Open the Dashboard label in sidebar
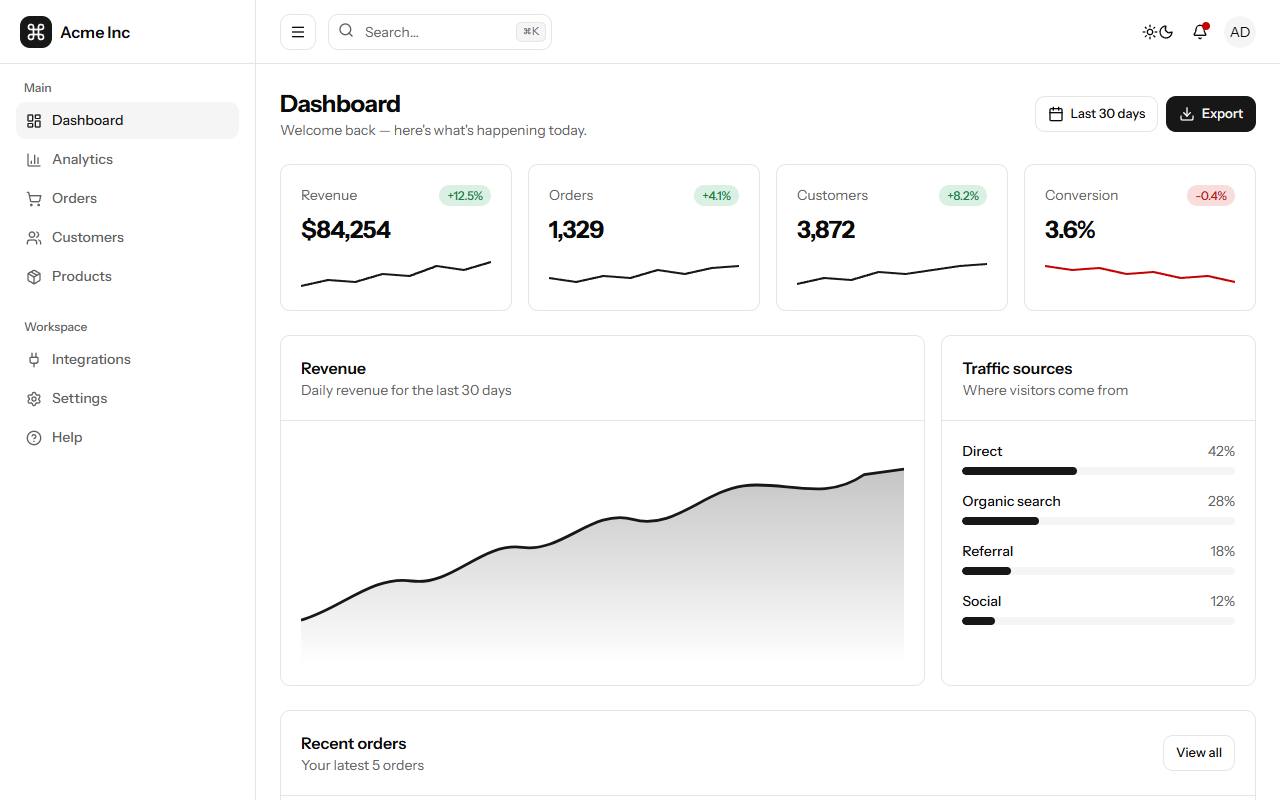This screenshot has height=800, width=1280. pos(88,120)
